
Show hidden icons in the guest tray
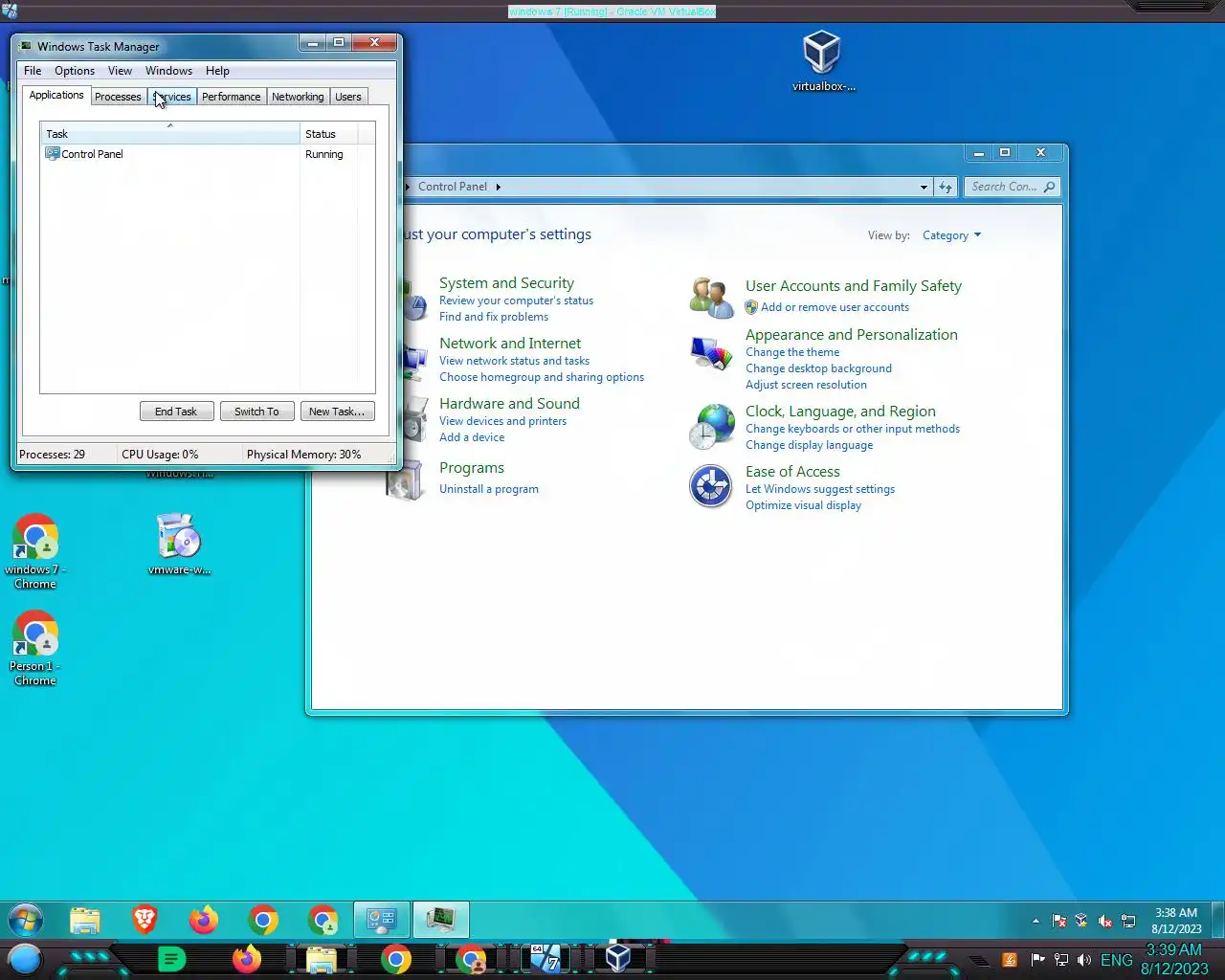(x=1036, y=921)
